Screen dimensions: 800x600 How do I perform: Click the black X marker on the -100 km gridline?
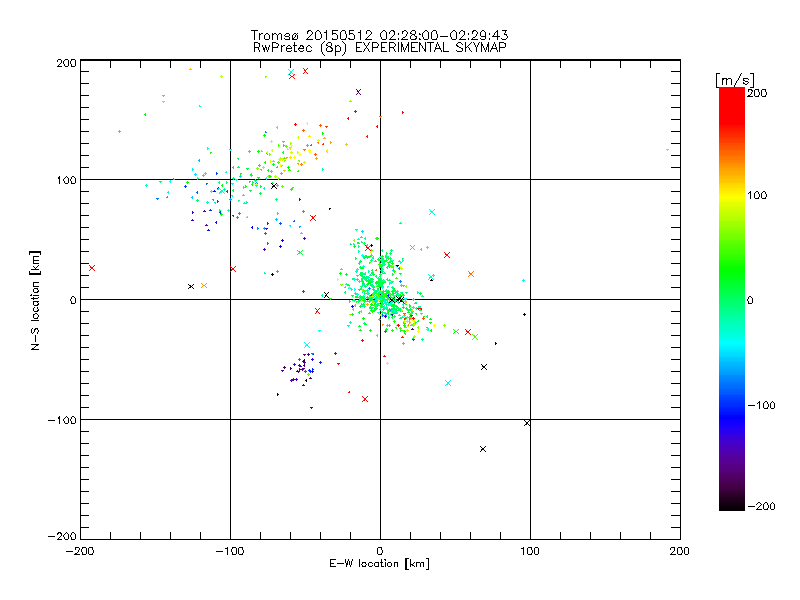coord(527,423)
